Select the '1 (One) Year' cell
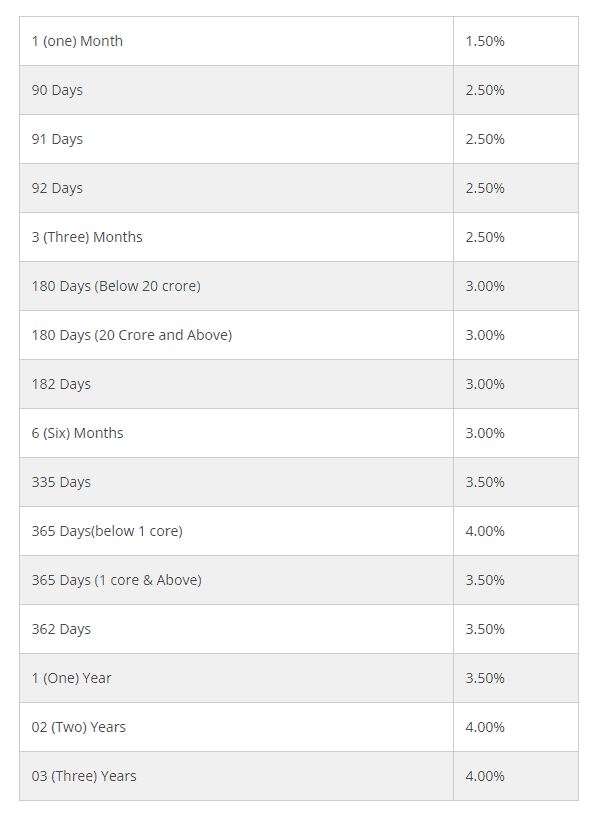599x823 pixels. pos(236,678)
